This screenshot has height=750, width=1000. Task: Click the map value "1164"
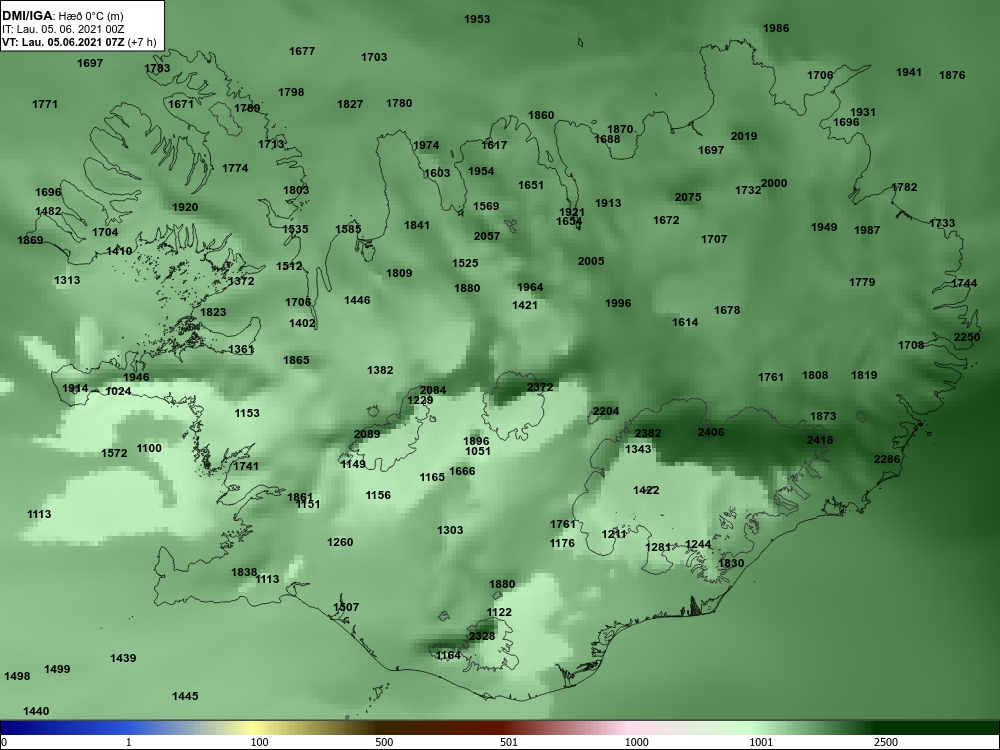[448, 656]
